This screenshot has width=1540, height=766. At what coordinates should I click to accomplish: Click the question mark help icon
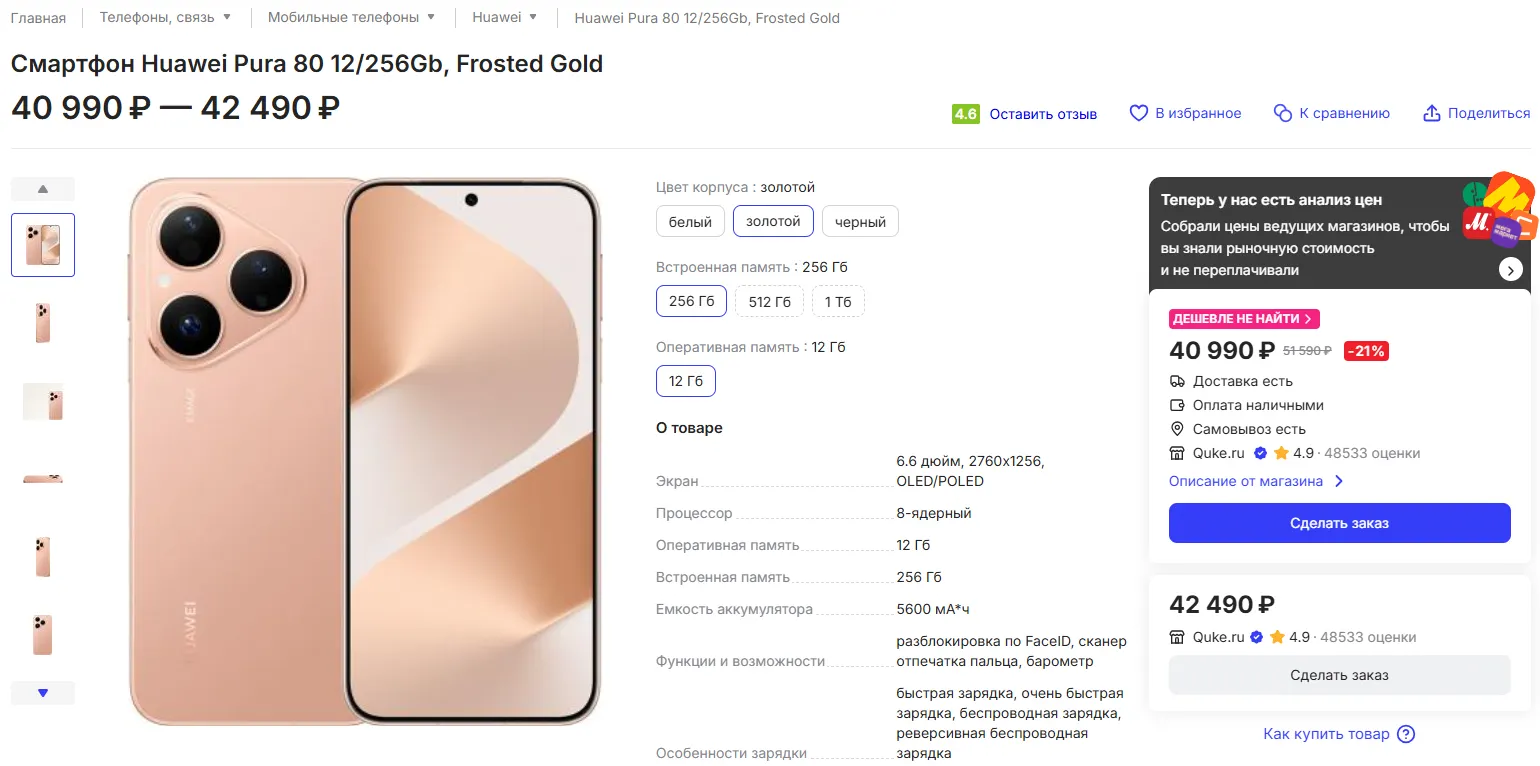click(1406, 734)
